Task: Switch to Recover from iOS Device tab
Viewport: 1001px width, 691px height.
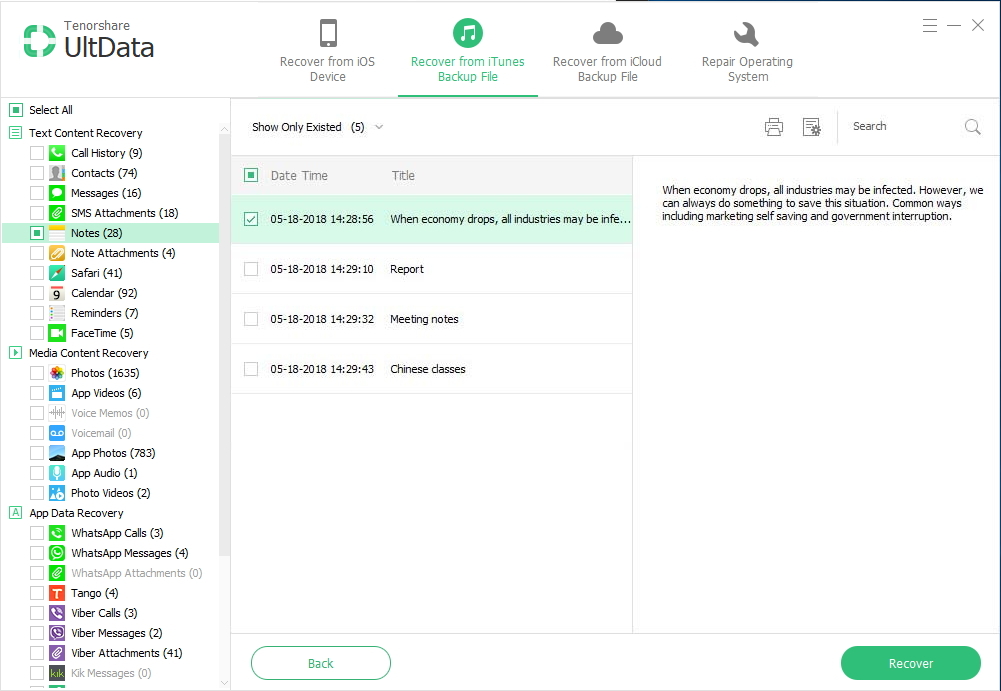Action: click(x=327, y=52)
